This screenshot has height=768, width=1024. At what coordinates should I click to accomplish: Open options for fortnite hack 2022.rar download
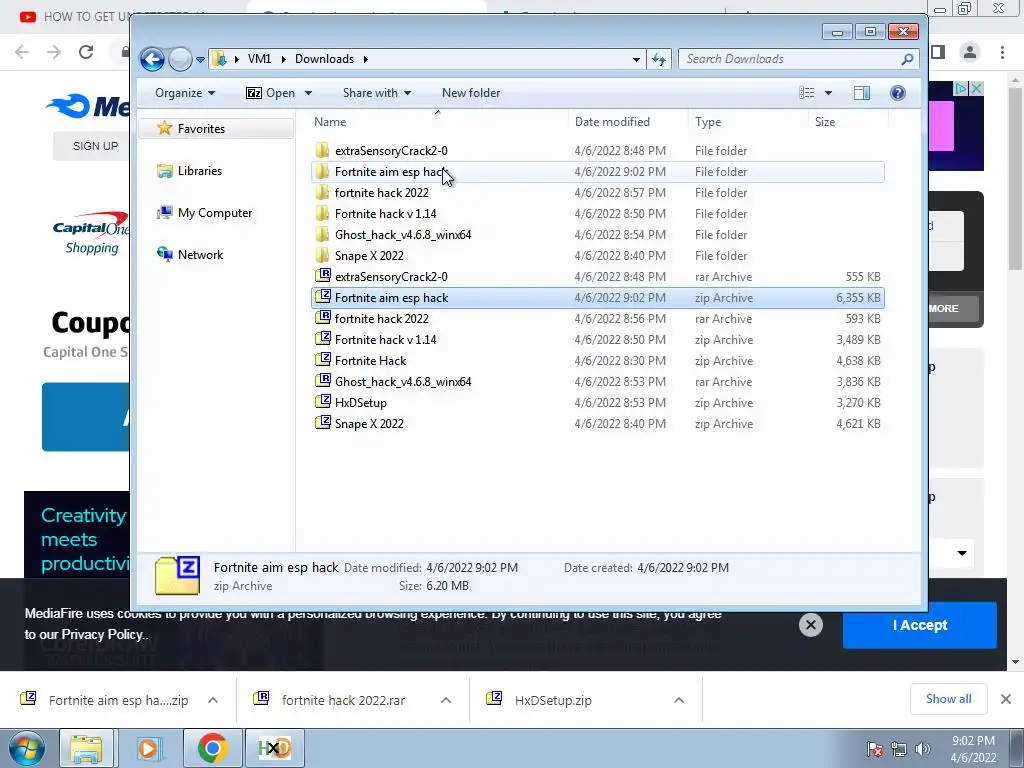pos(445,700)
